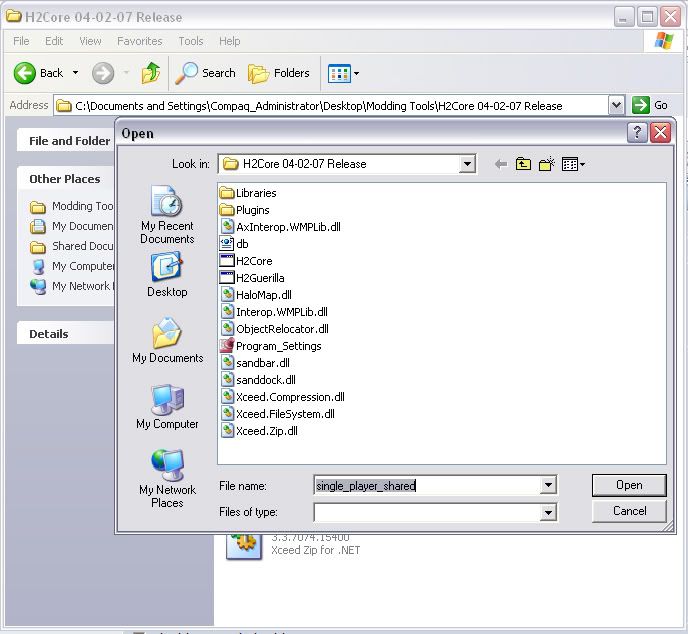Select AxInterop.WMPLib.dll file

[280, 227]
